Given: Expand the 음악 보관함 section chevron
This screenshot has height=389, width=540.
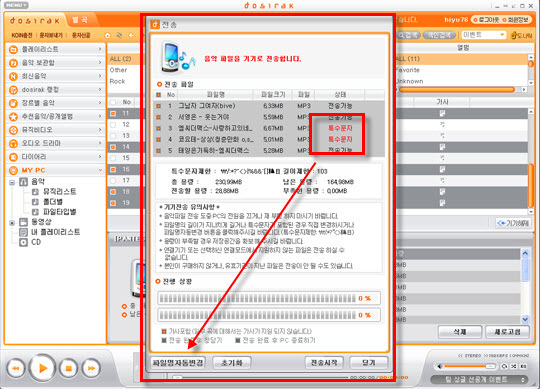Looking at the screenshot, I should pyautogui.click(x=100, y=63).
